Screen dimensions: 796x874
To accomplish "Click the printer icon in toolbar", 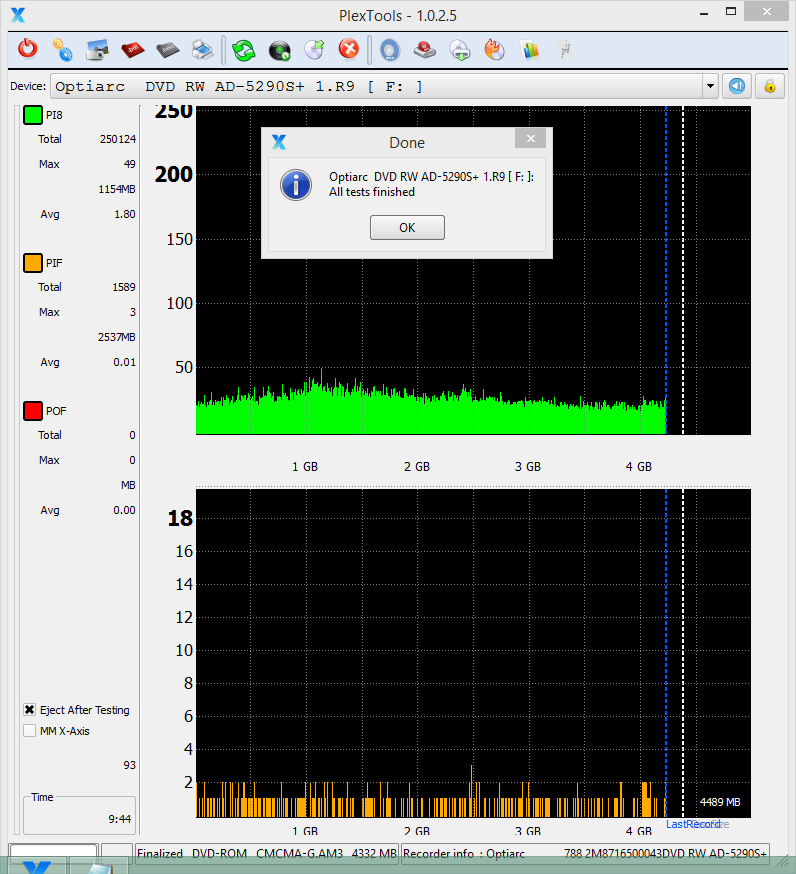I will (202, 50).
